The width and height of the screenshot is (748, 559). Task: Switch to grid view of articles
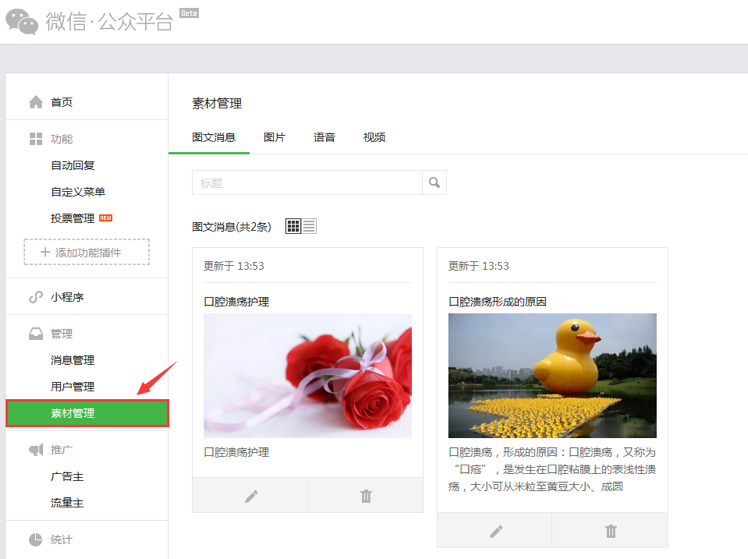pos(293,226)
